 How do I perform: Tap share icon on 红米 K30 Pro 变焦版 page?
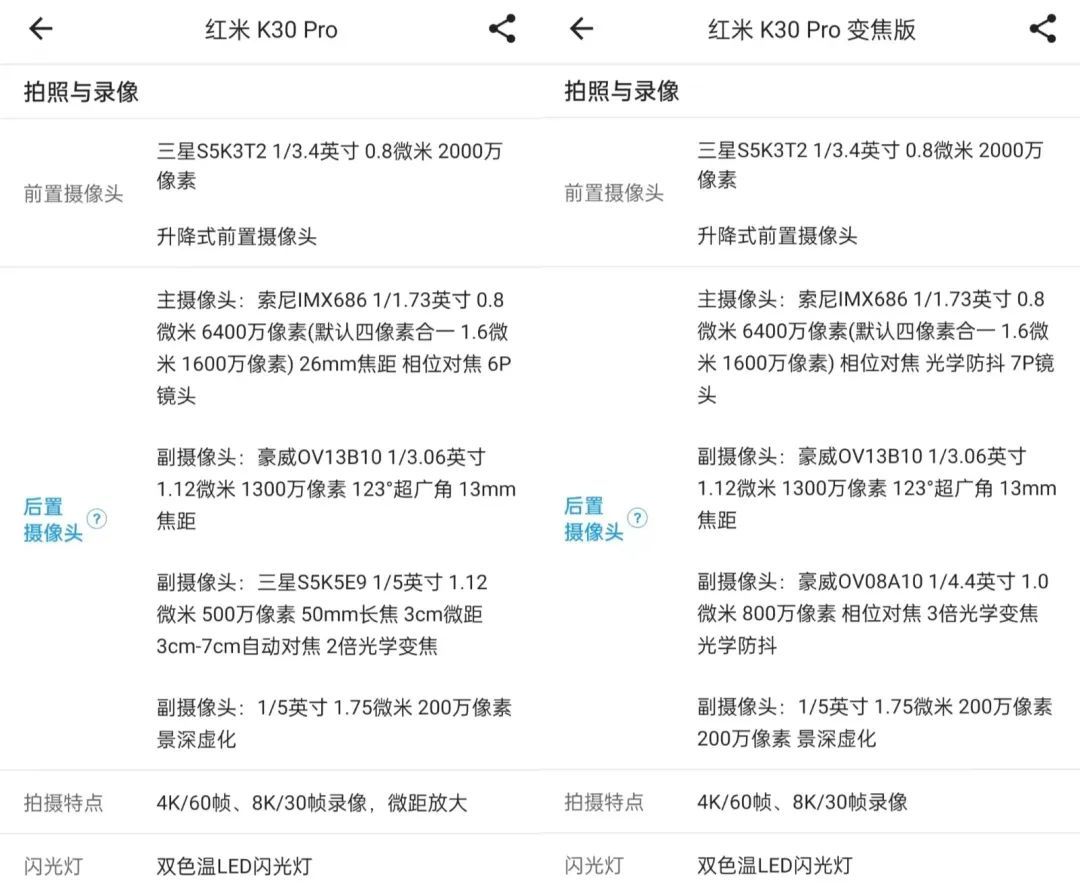(x=1043, y=29)
